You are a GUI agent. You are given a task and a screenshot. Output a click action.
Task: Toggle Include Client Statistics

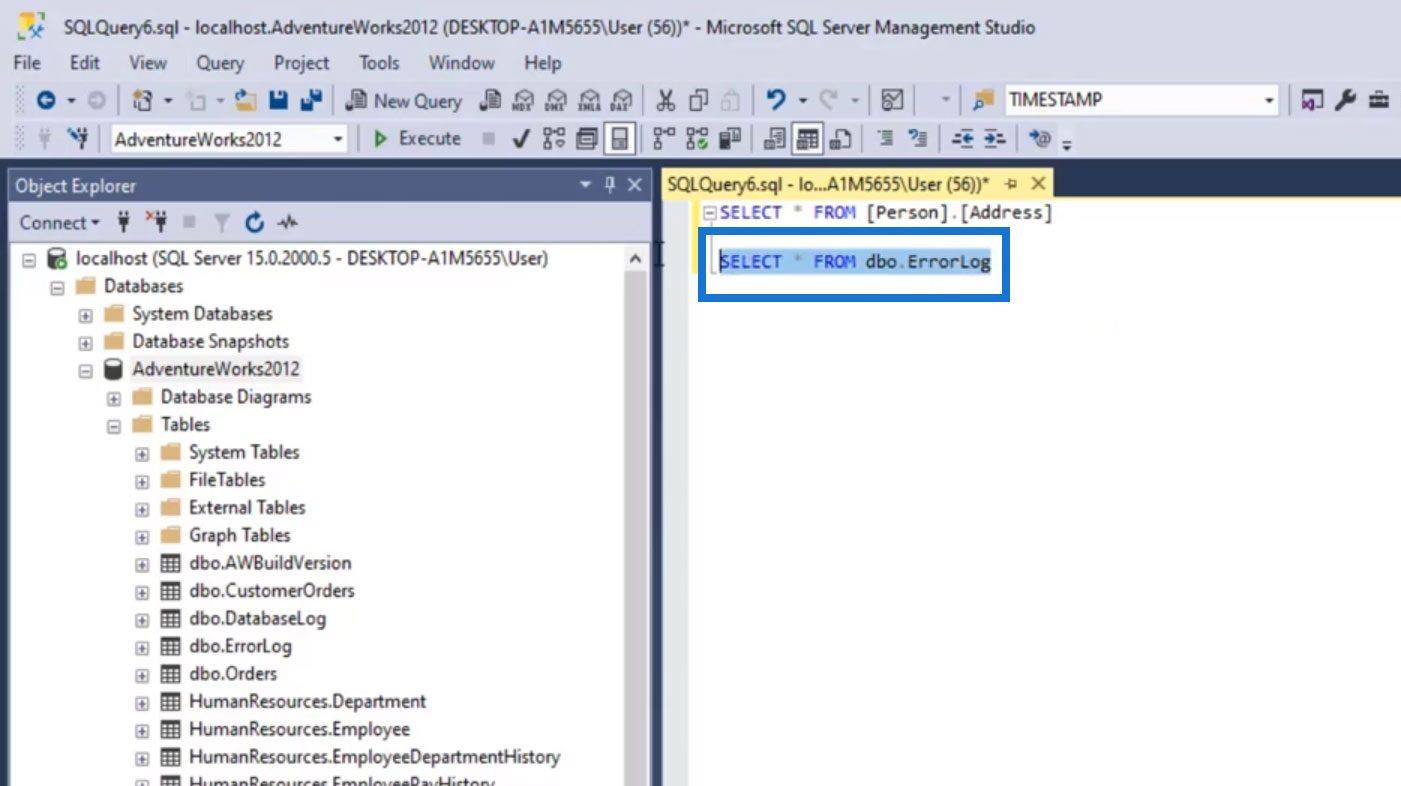pyautogui.click(x=730, y=139)
